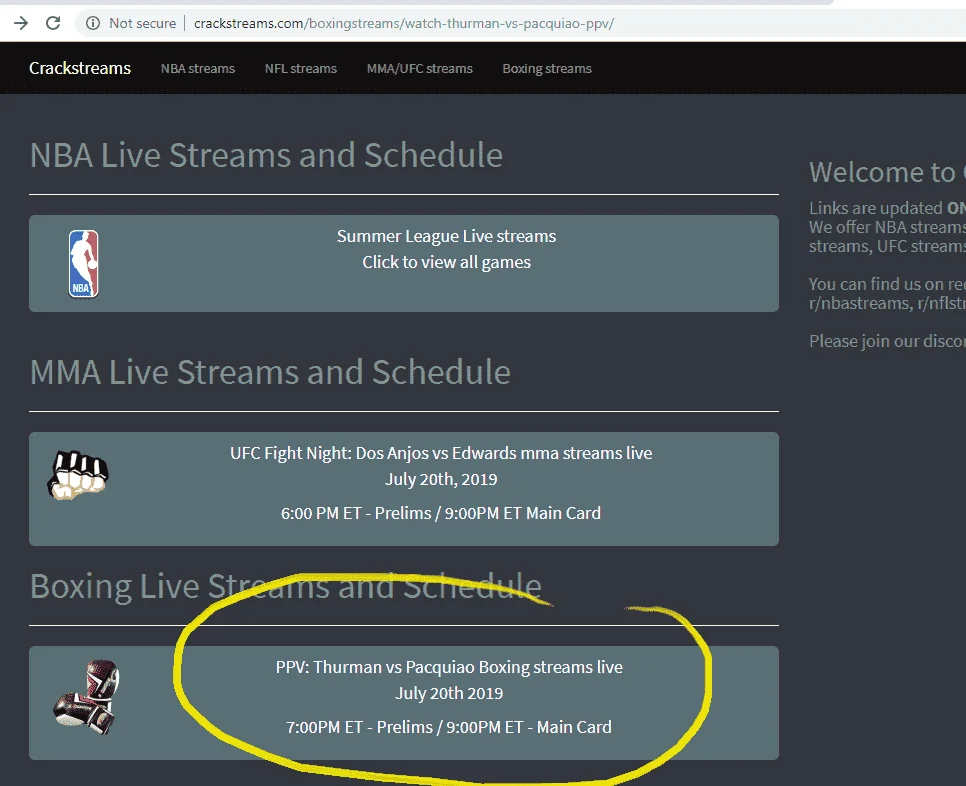Click the boxing gloves icon
The width and height of the screenshot is (966, 786).
click(x=86, y=697)
